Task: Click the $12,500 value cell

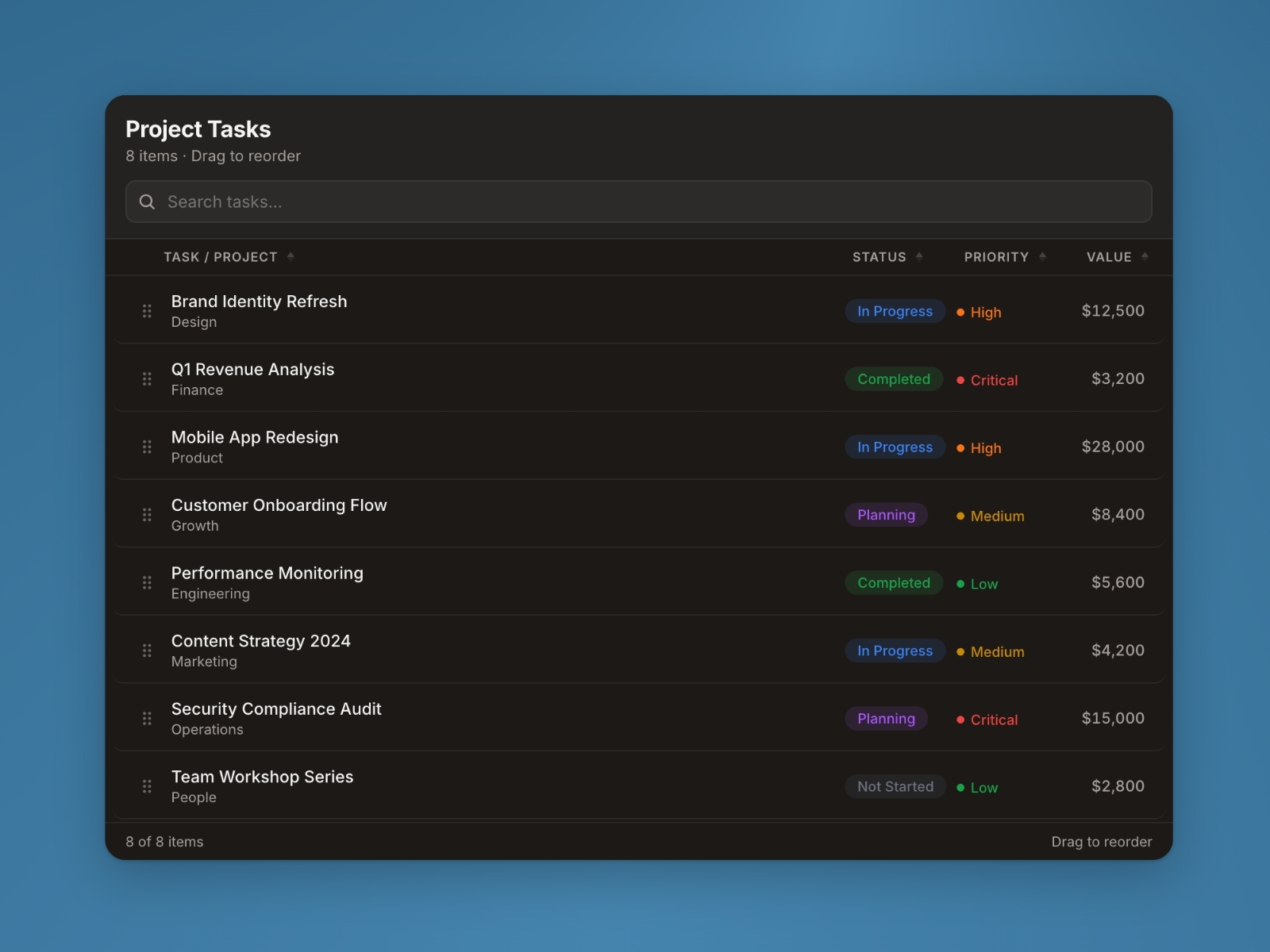Action: tap(1113, 311)
